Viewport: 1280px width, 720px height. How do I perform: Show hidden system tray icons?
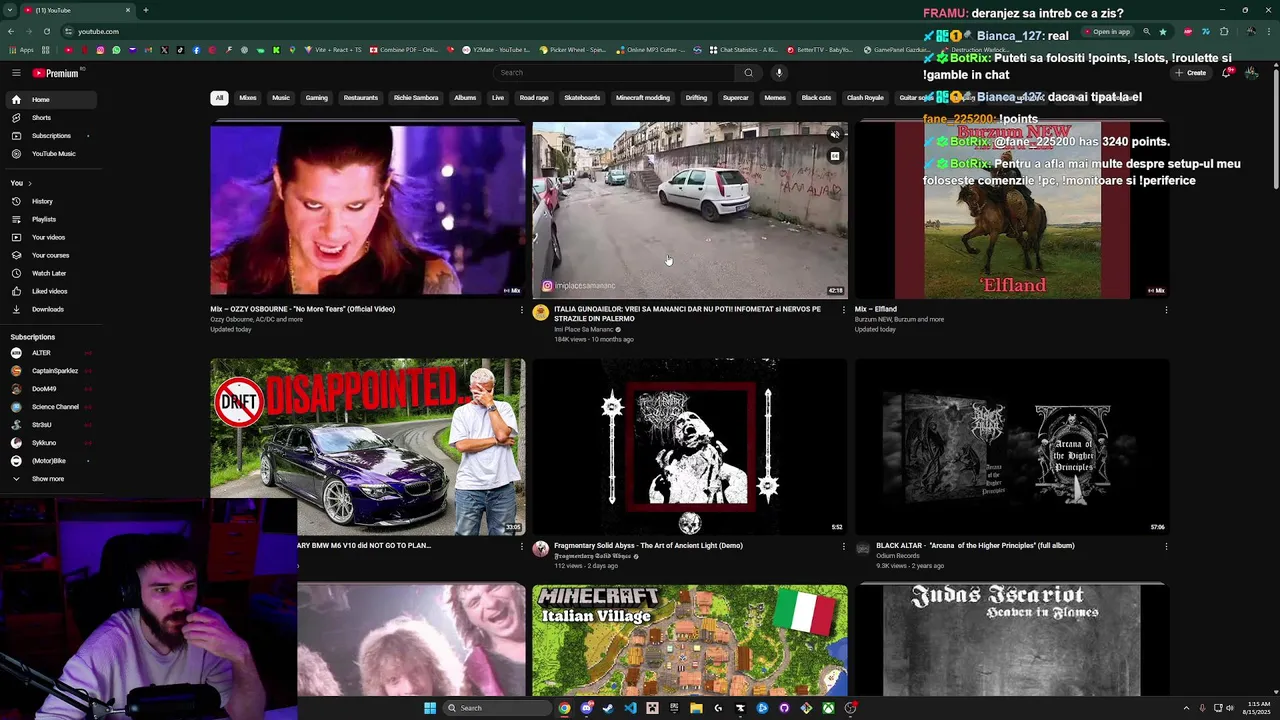[x=1187, y=708]
